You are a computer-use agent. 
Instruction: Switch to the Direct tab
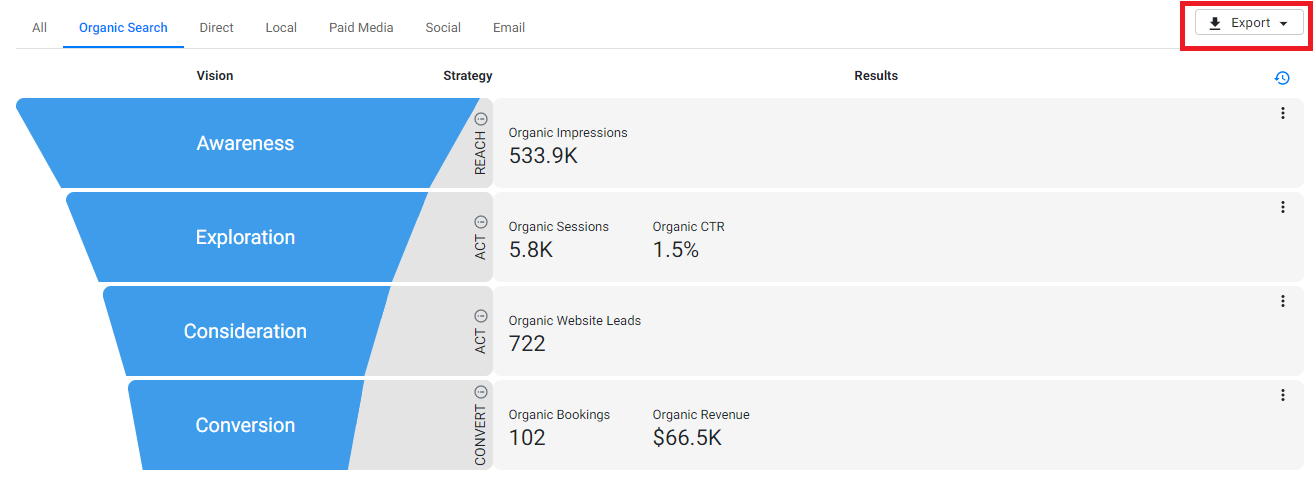click(216, 27)
